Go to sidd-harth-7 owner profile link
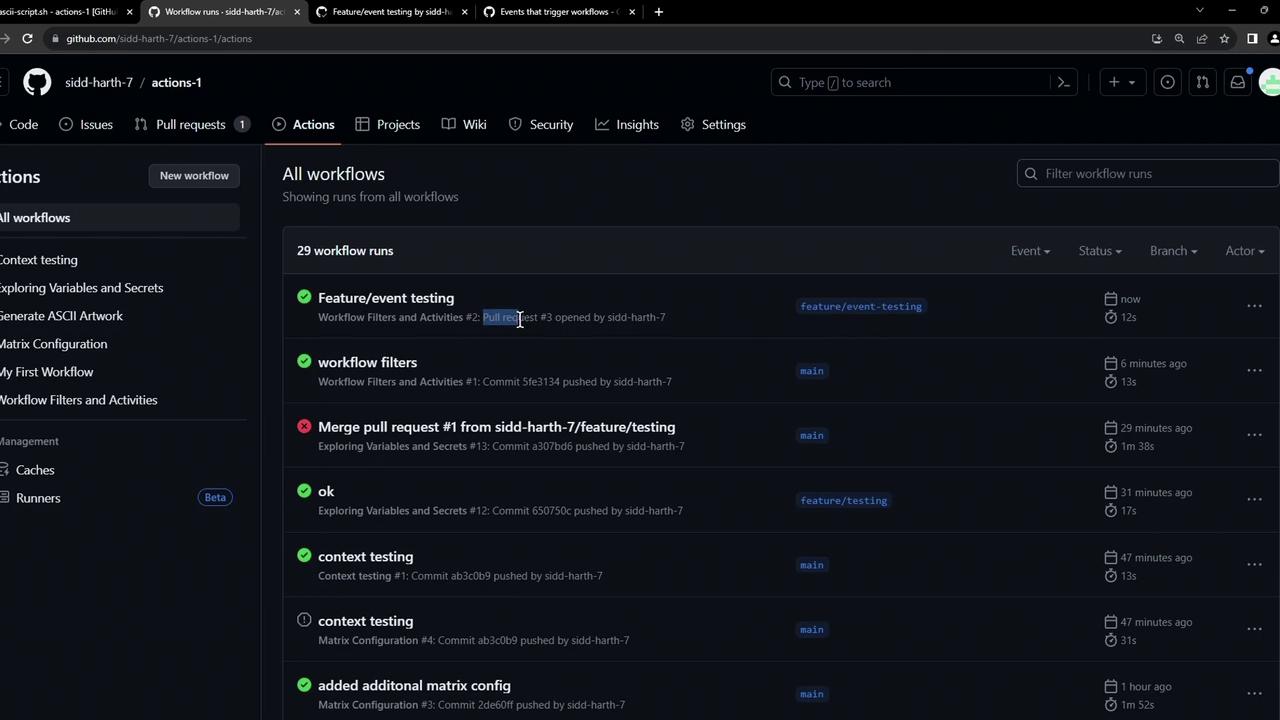 99,82
